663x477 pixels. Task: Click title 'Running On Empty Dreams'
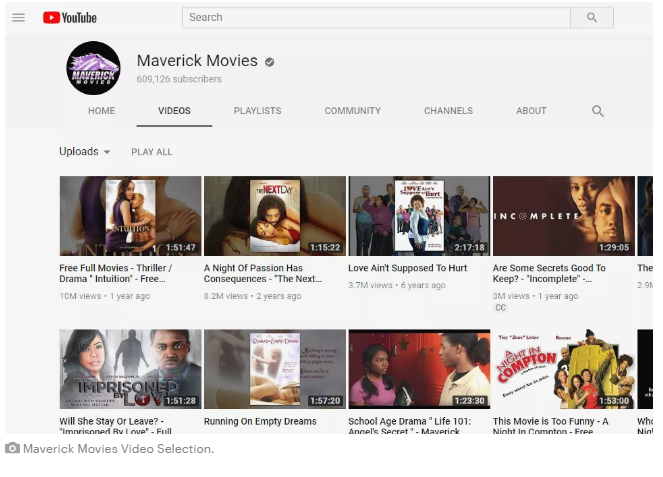click(x=260, y=422)
